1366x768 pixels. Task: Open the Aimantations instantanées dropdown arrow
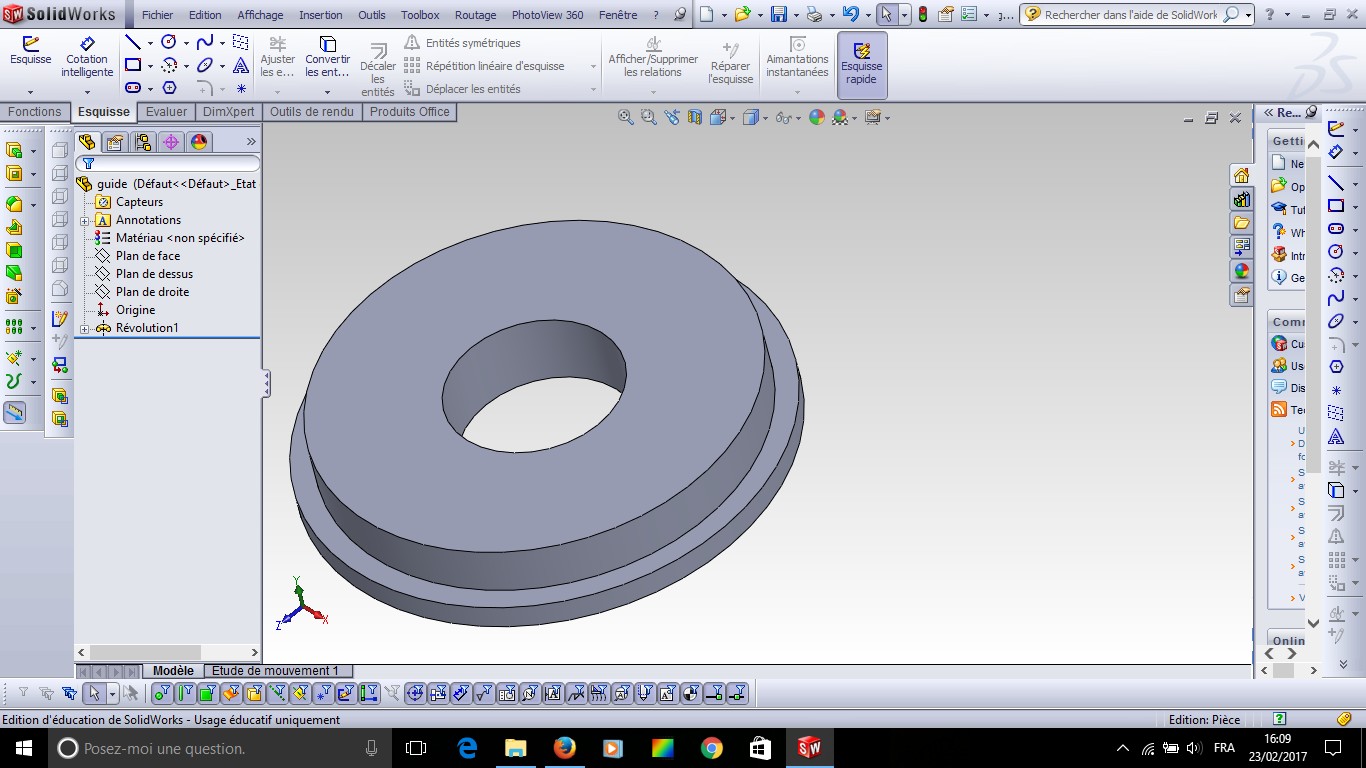click(x=797, y=91)
